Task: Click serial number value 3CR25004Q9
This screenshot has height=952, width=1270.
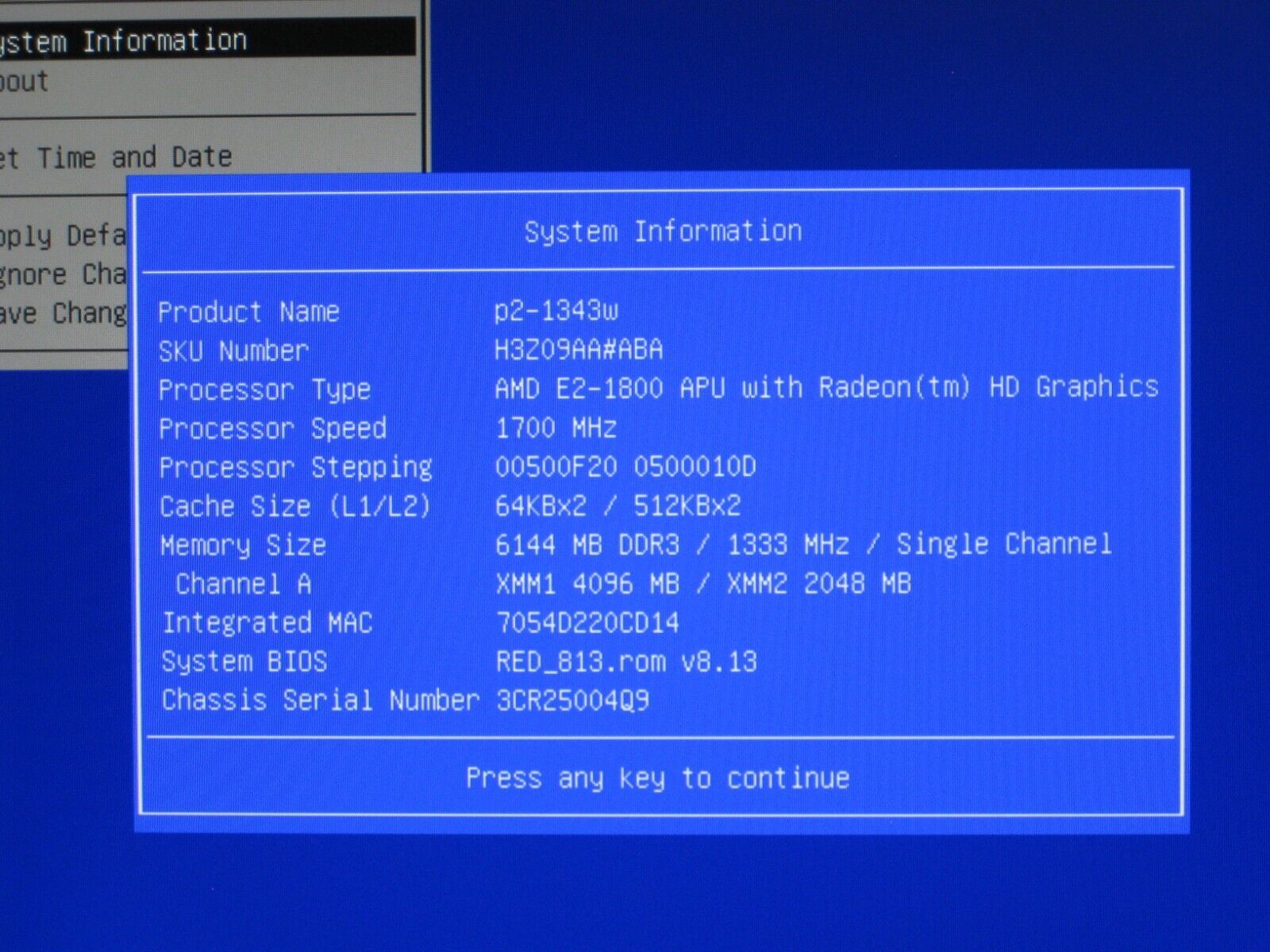Action: (572, 701)
